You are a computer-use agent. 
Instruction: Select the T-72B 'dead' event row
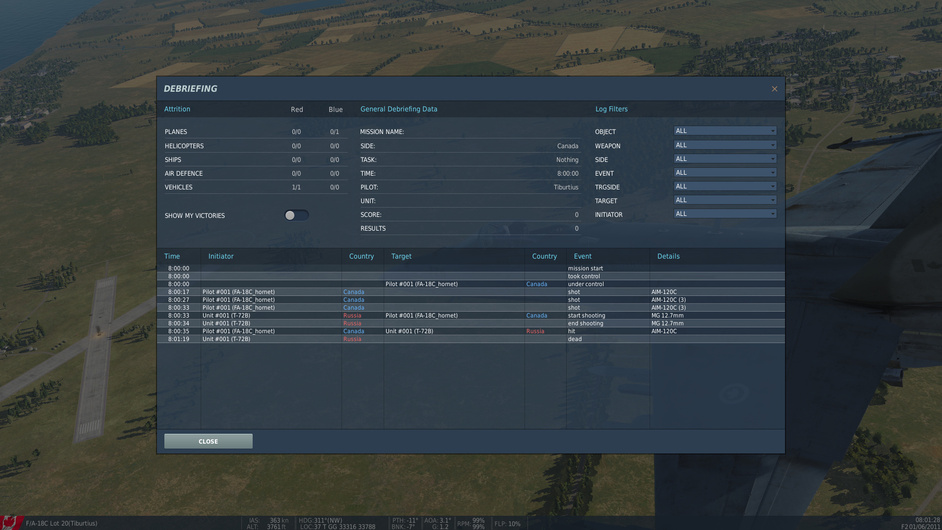[470, 339]
